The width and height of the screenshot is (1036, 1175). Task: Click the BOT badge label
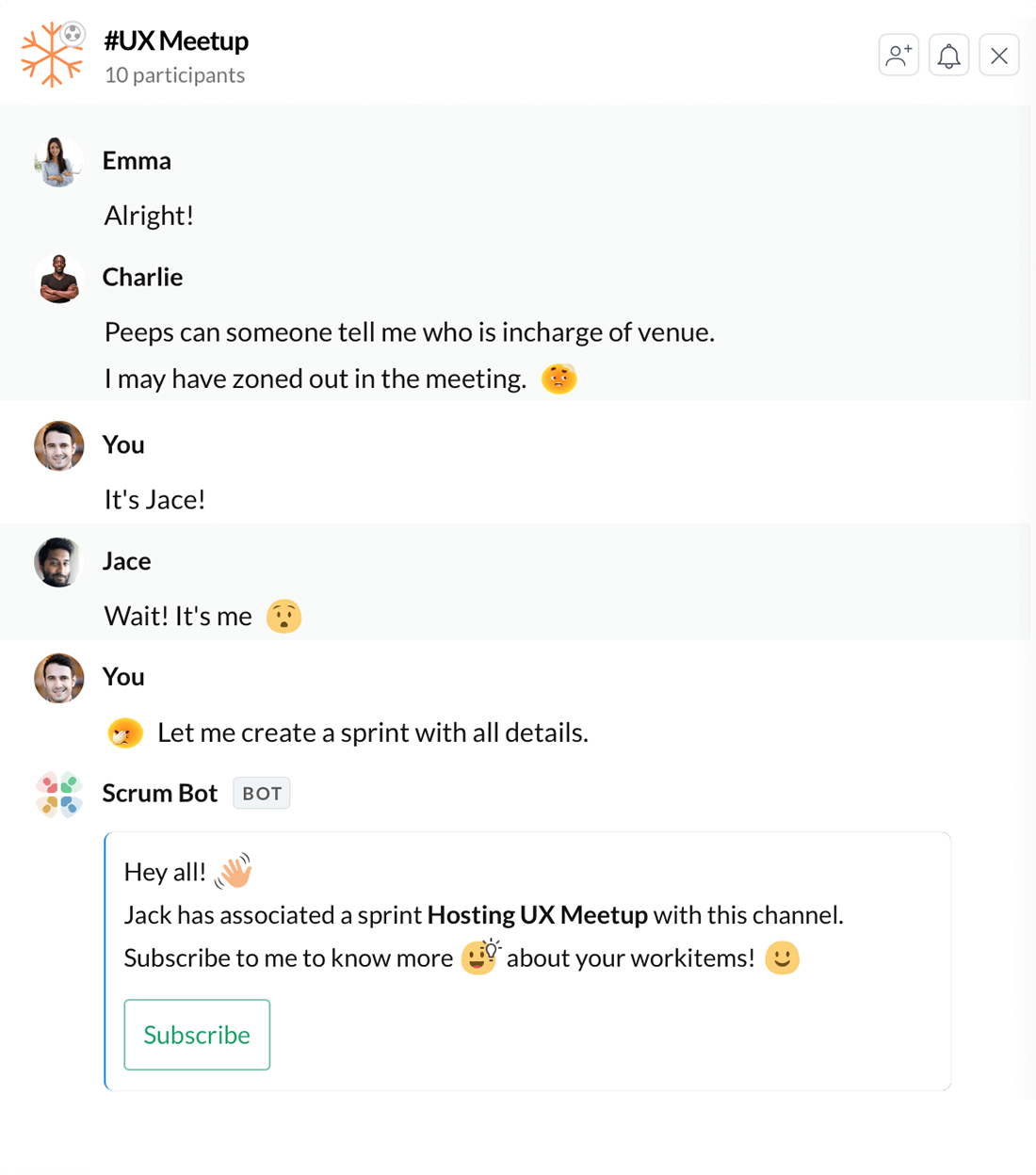pyautogui.click(x=262, y=794)
